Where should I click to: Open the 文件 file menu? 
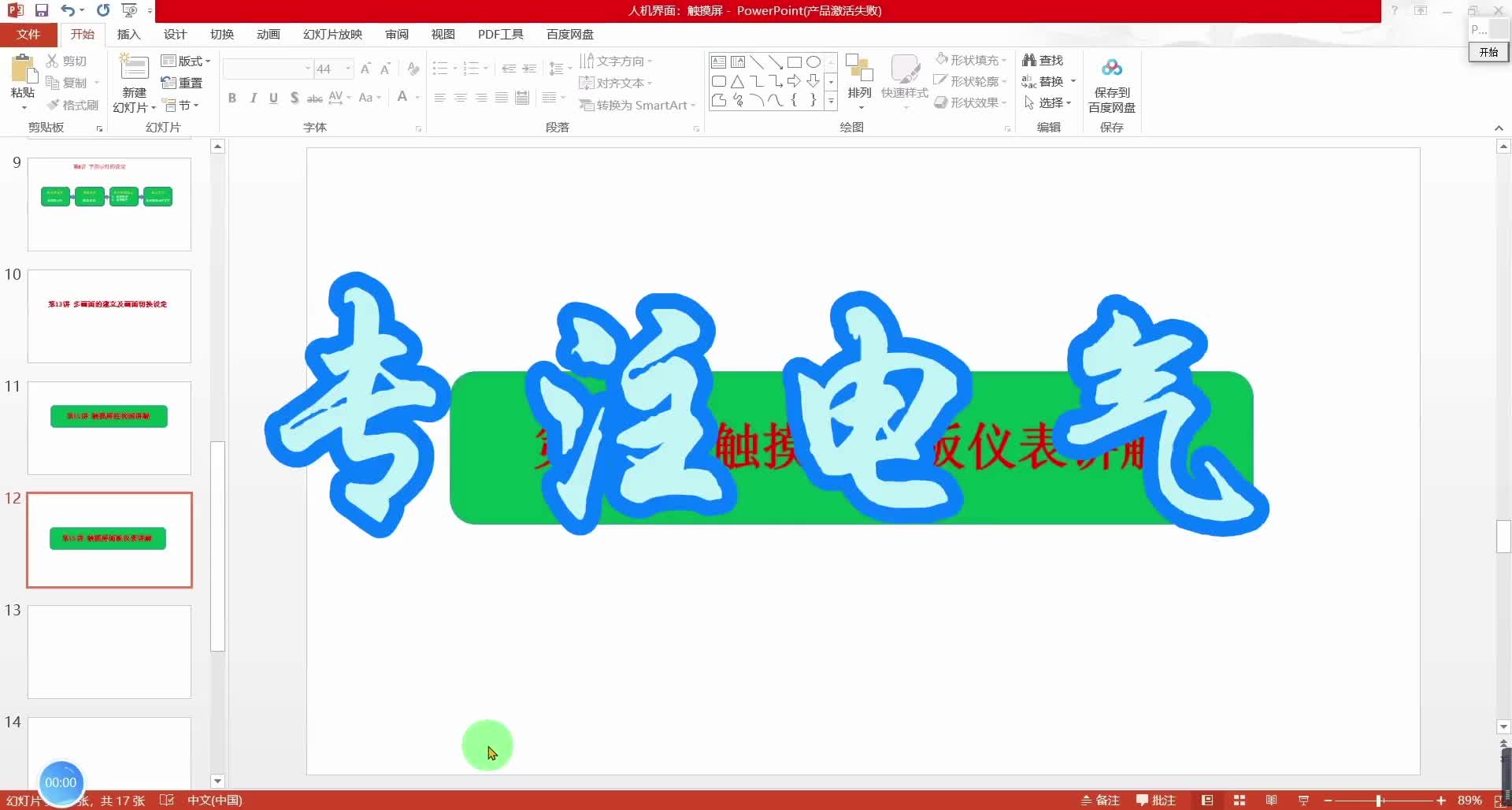28,35
